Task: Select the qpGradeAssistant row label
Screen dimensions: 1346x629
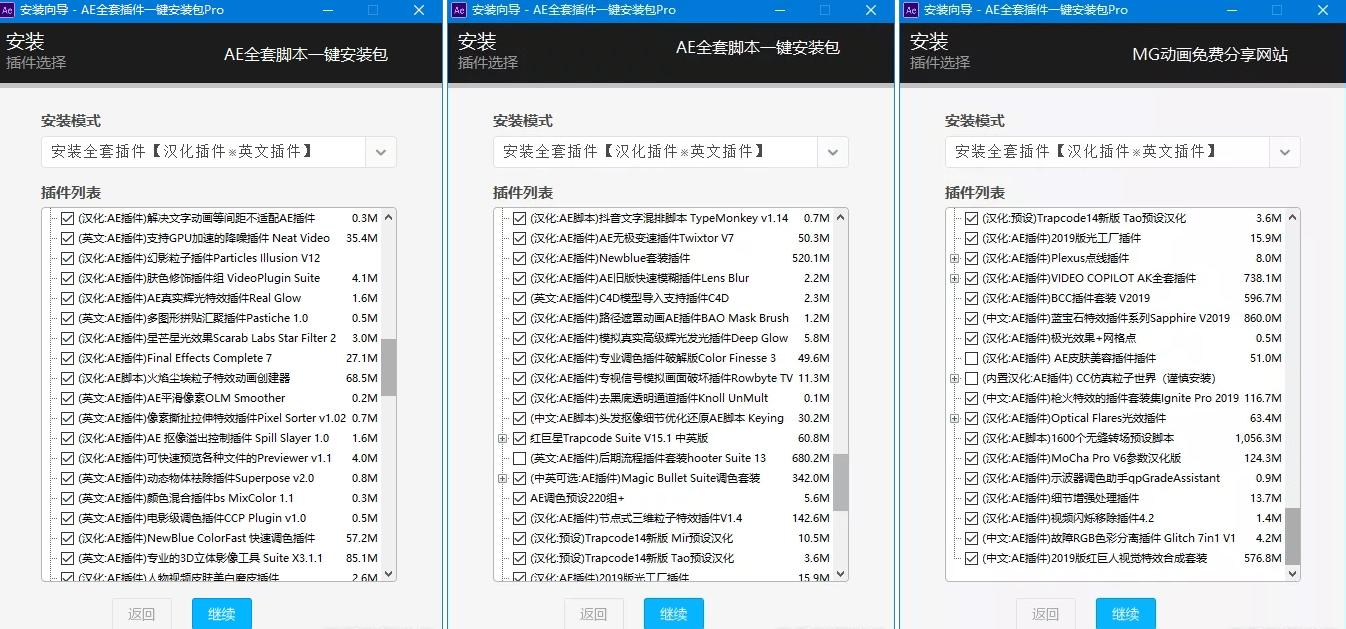Action: (x=1101, y=478)
